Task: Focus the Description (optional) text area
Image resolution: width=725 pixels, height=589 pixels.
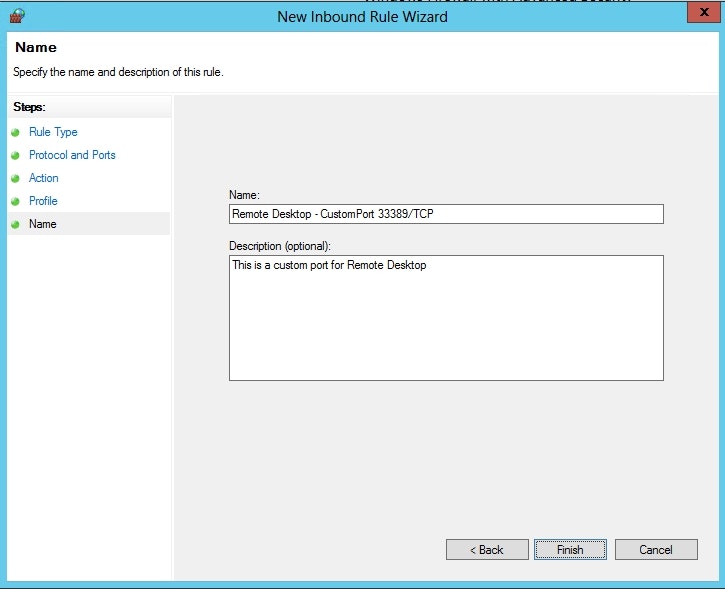Action: click(446, 318)
